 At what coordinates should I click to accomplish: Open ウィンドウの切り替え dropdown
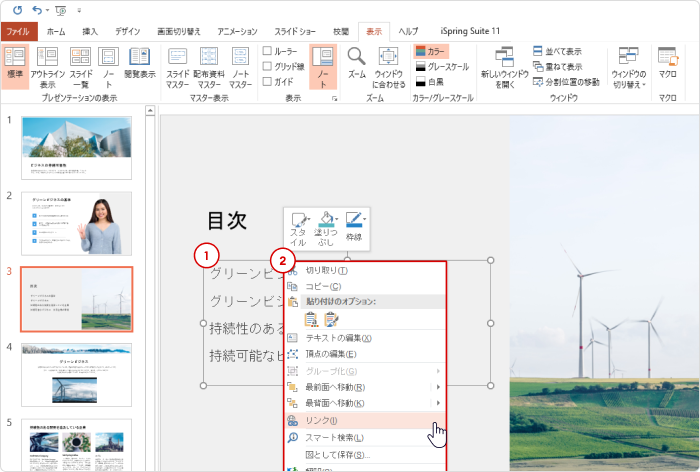tap(629, 67)
